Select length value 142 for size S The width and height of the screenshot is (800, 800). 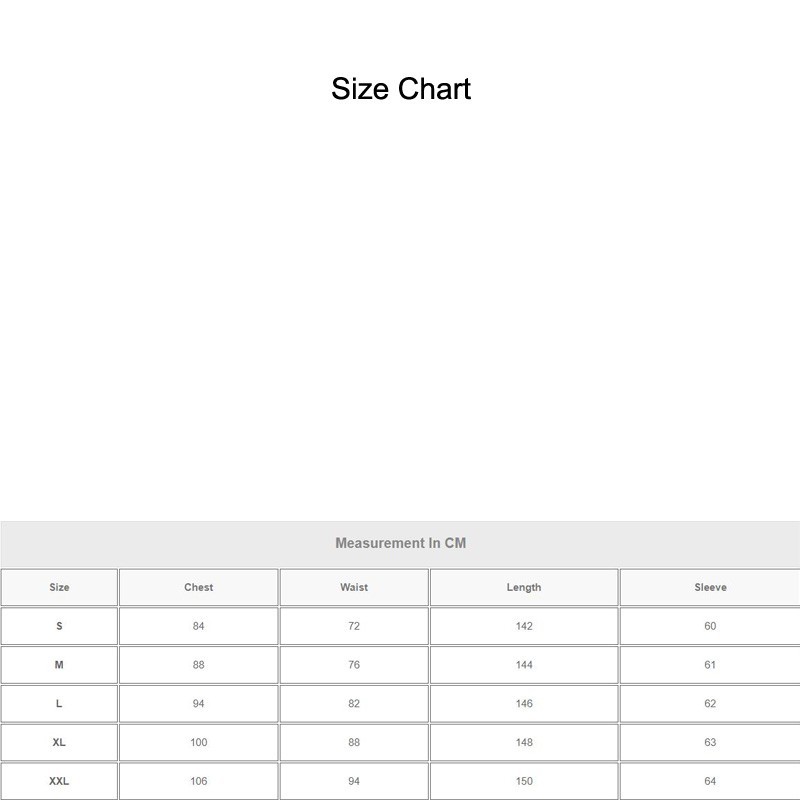(524, 626)
